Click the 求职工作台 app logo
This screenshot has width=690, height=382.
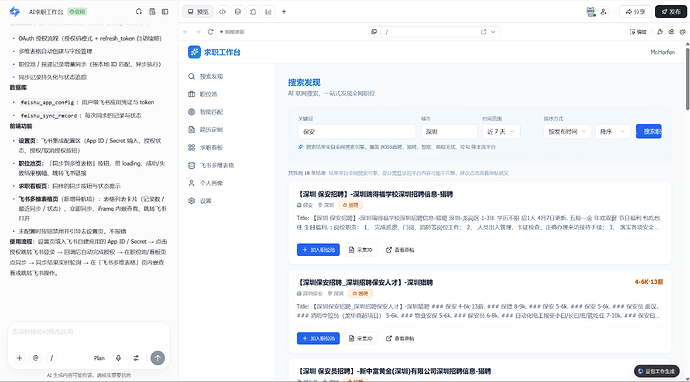tap(194, 52)
